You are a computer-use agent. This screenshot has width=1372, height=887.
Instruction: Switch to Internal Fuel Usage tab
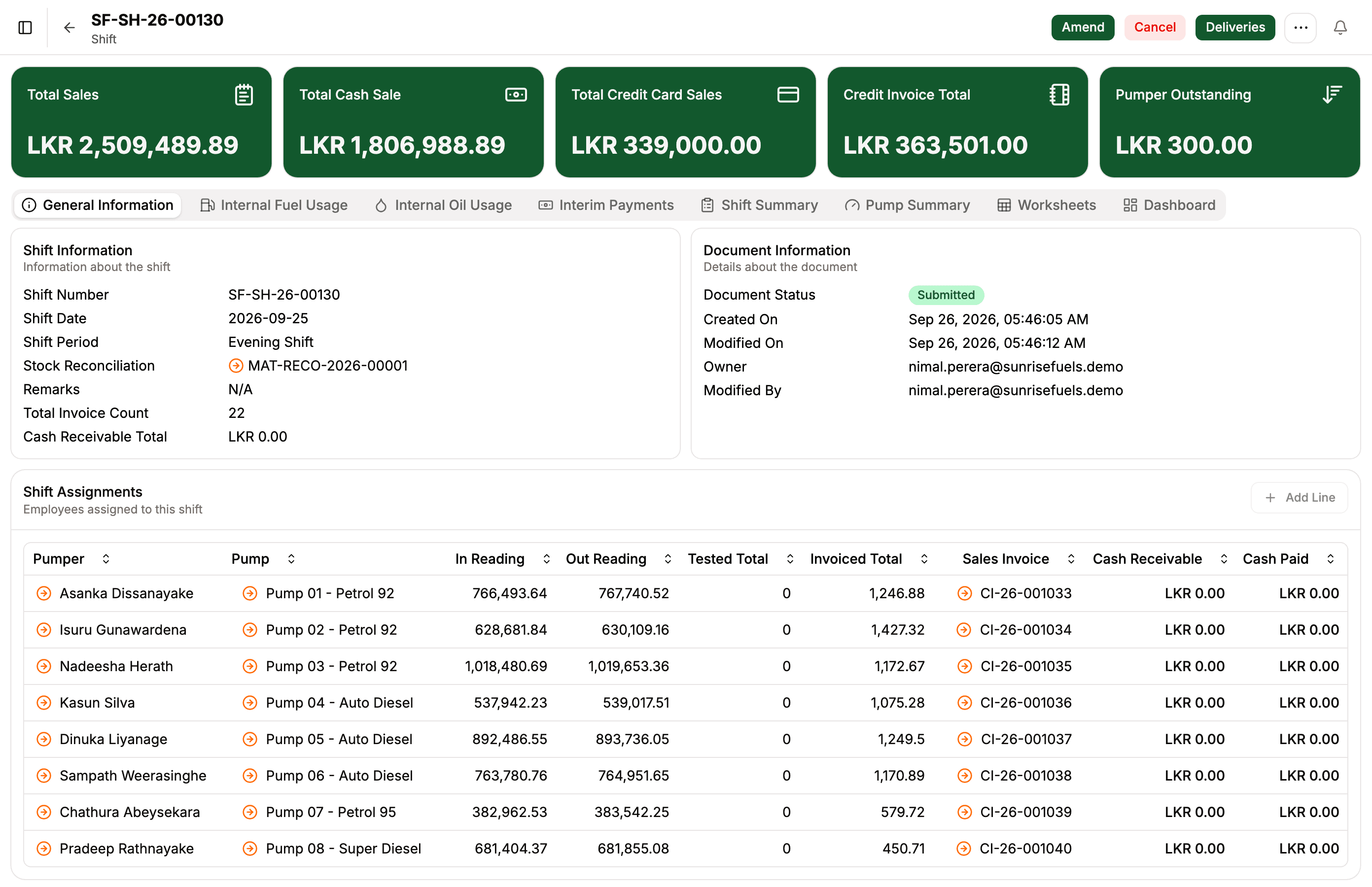[274, 205]
